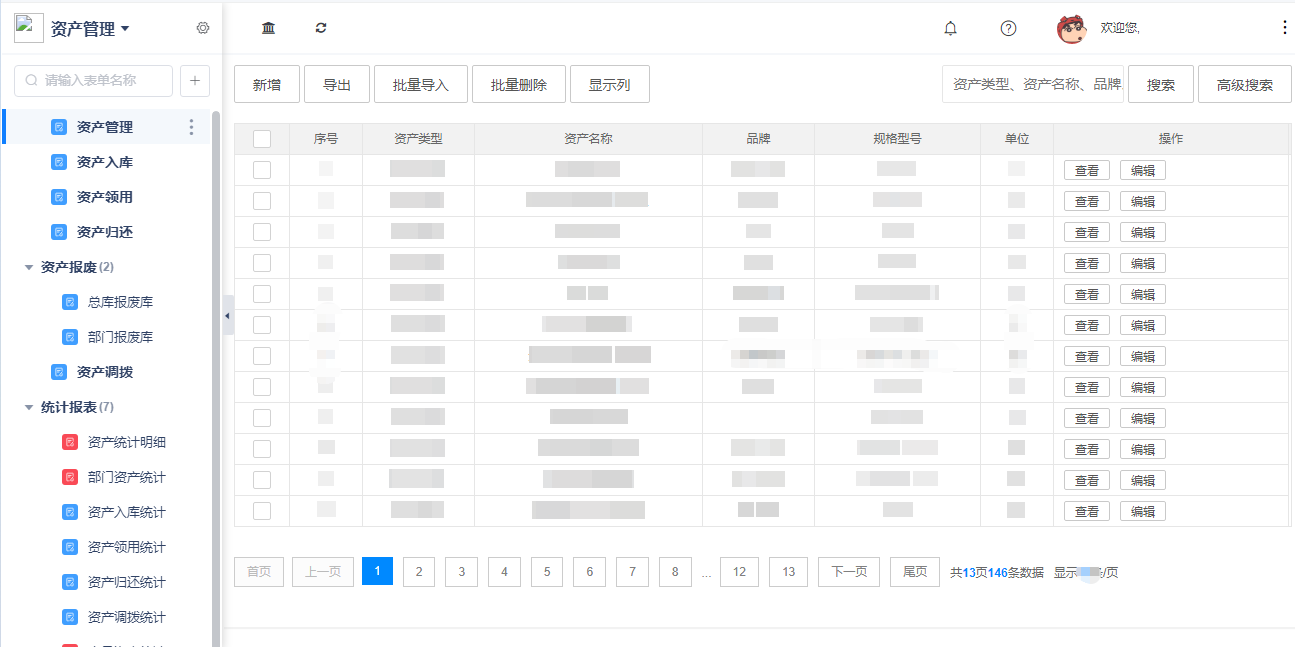Click the icon of 资产入库 sidebar item
The image size is (1295, 647).
pos(58,162)
